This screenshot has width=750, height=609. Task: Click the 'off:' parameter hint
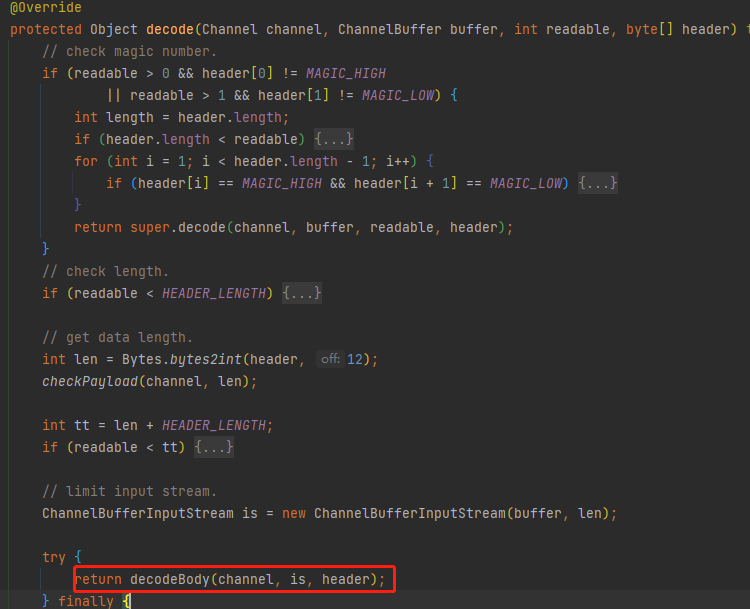click(x=330, y=359)
